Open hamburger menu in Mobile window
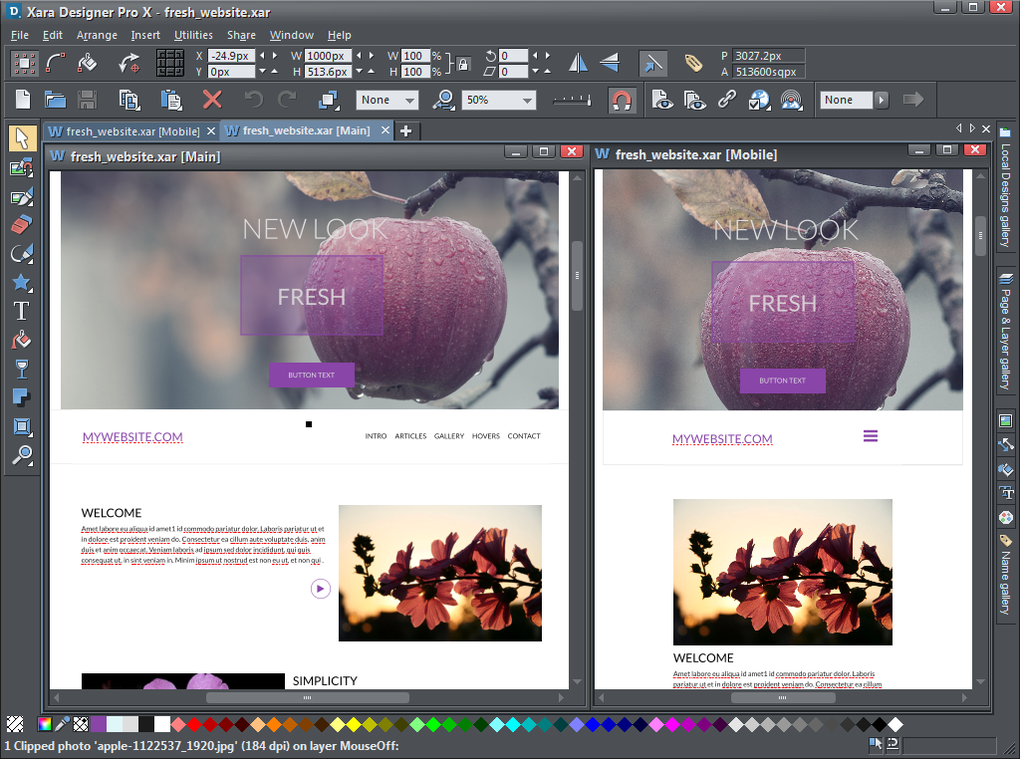 click(870, 436)
